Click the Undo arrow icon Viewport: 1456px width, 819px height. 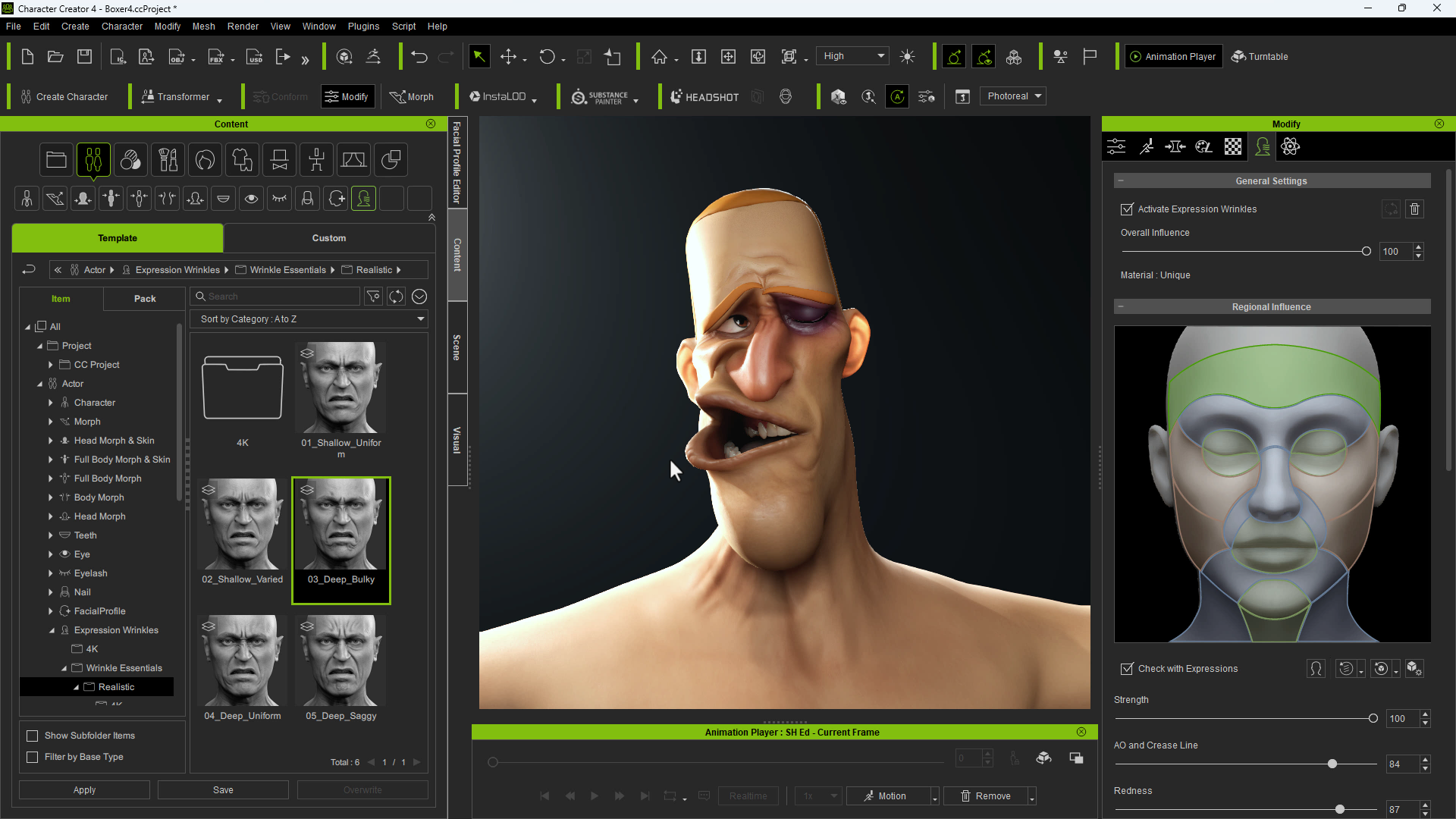pos(419,57)
